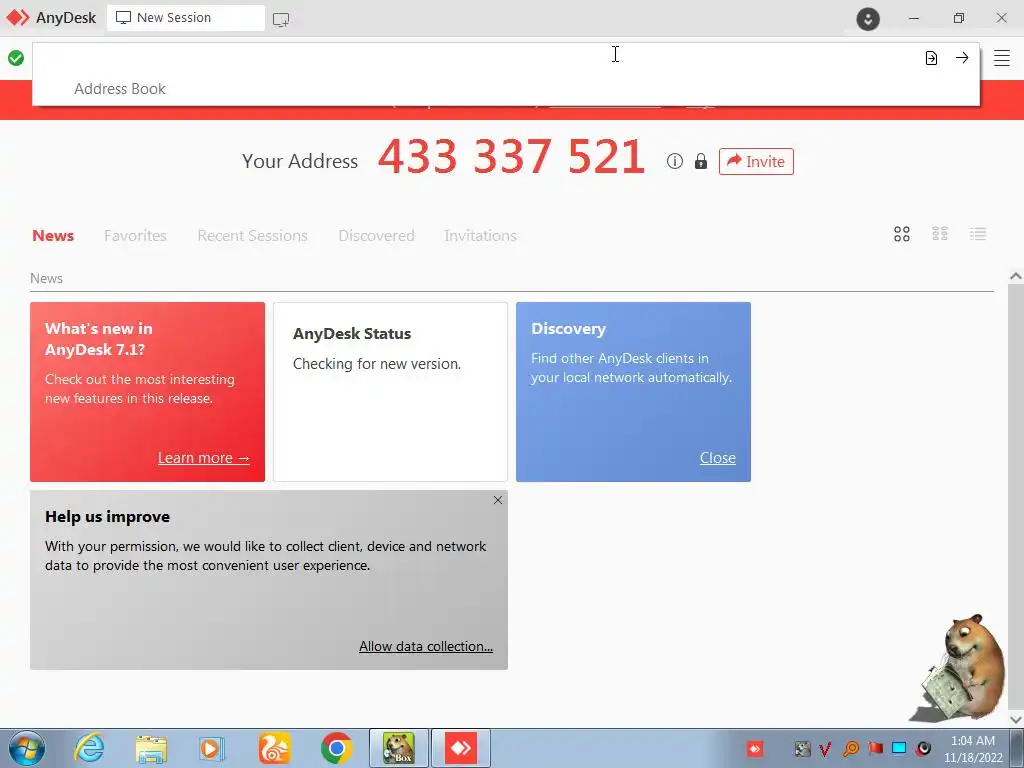1024x768 pixels.
Task: Click AnyDesk tray icon
Action: pos(755,749)
